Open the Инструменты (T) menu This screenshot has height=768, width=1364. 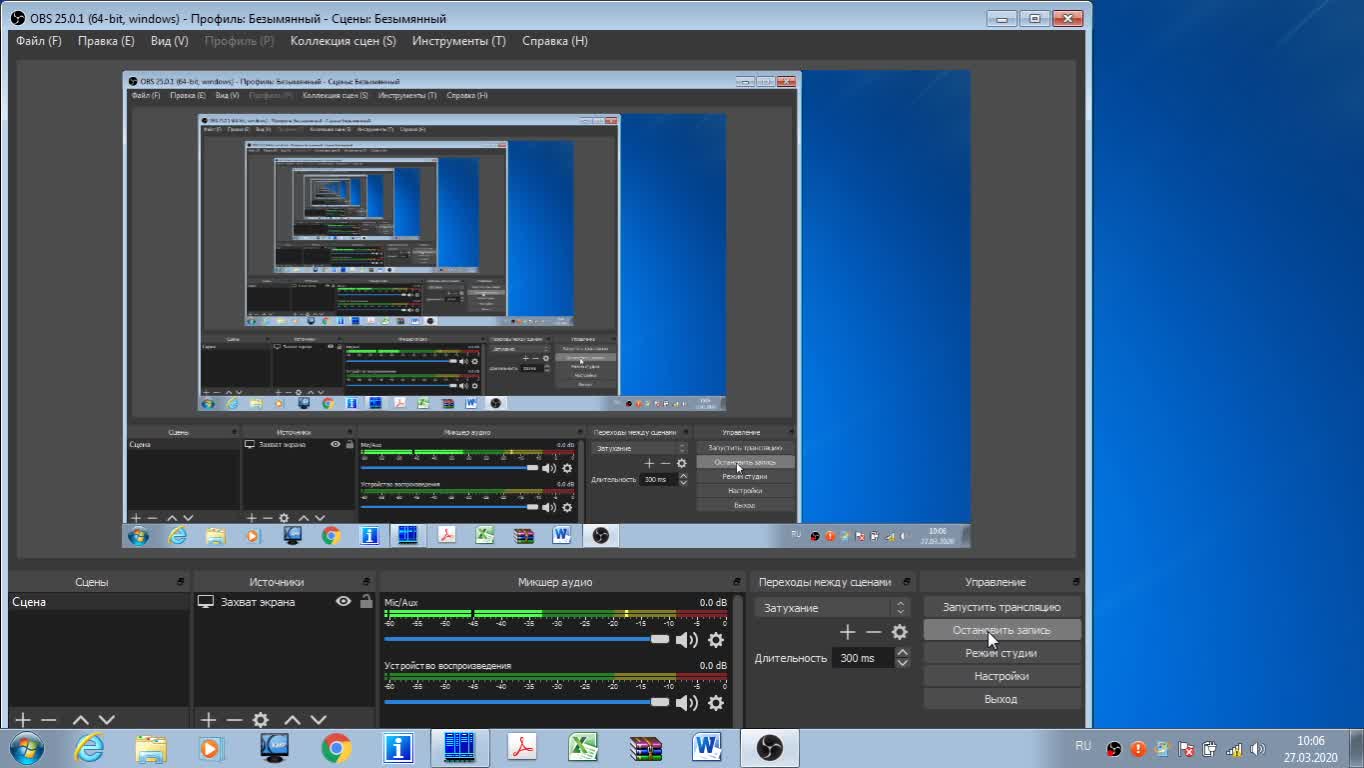459,41
